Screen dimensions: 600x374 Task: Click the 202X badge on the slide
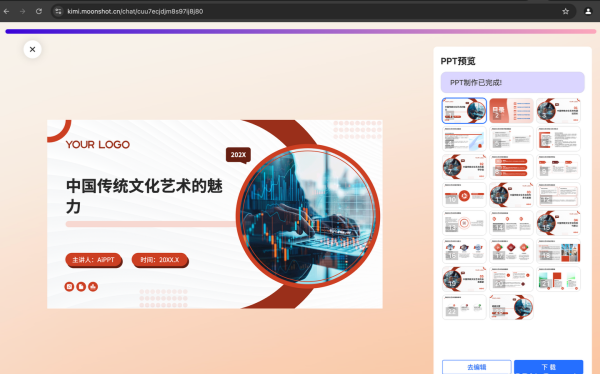pyautogui.click(x=238, y=155)
